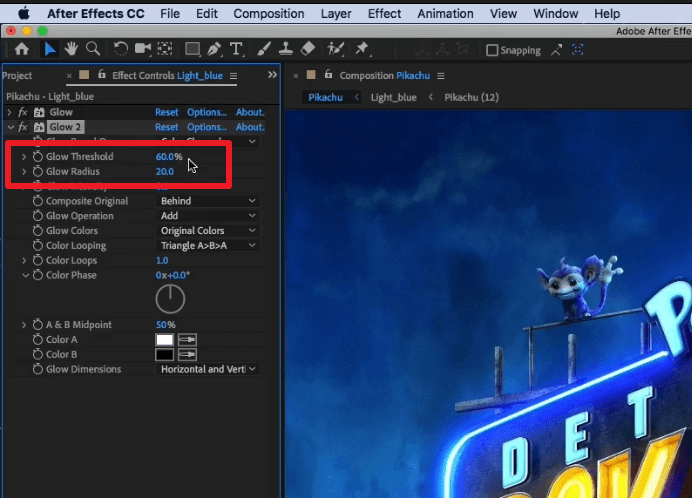Switch to the Project panel tab
Image resolution: width=692 pixels, height=498 pixels.
click(x=17, y=75)
